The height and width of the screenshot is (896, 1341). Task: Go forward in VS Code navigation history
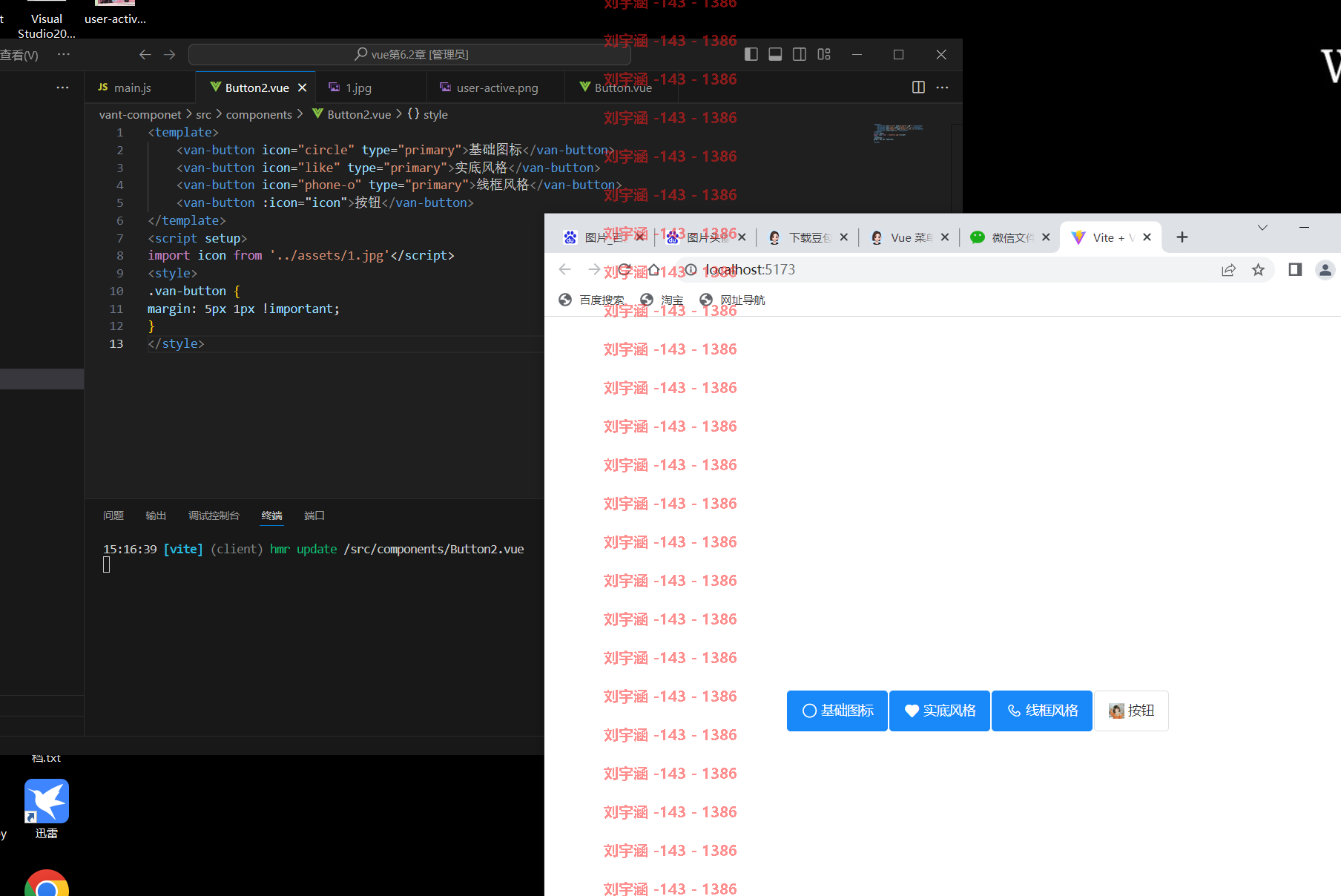click(170, 54)
